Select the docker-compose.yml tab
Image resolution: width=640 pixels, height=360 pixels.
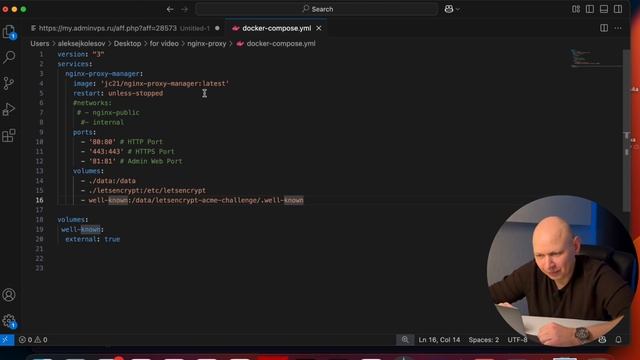point(276,28)
